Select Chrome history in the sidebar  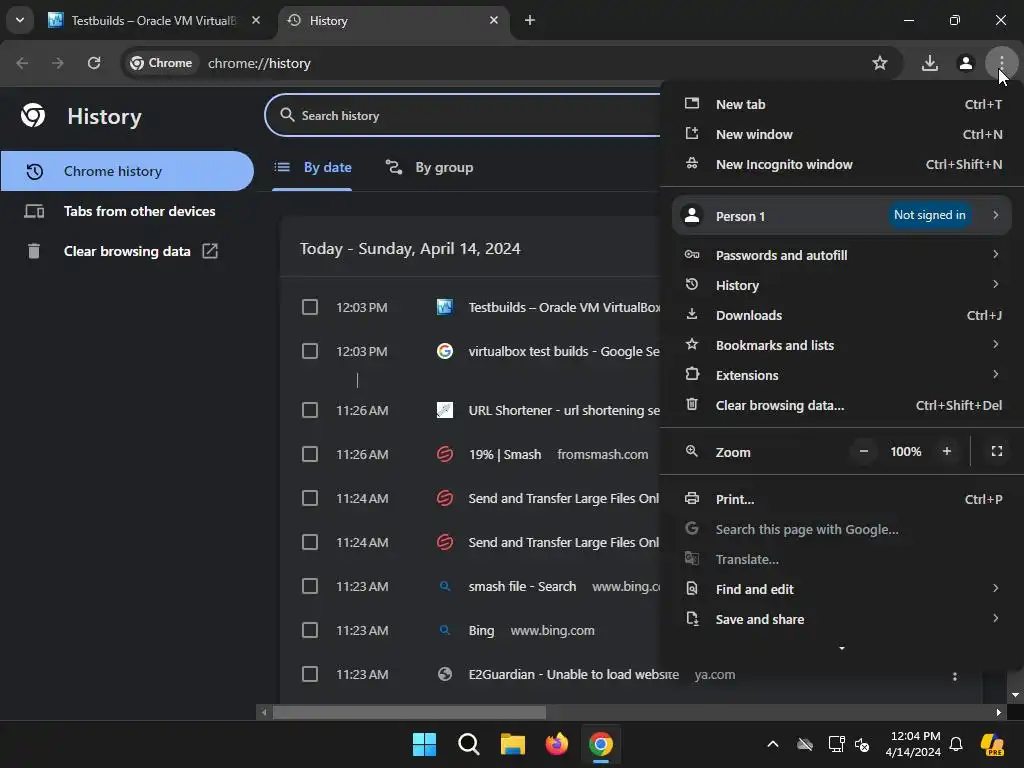(127, 171)
